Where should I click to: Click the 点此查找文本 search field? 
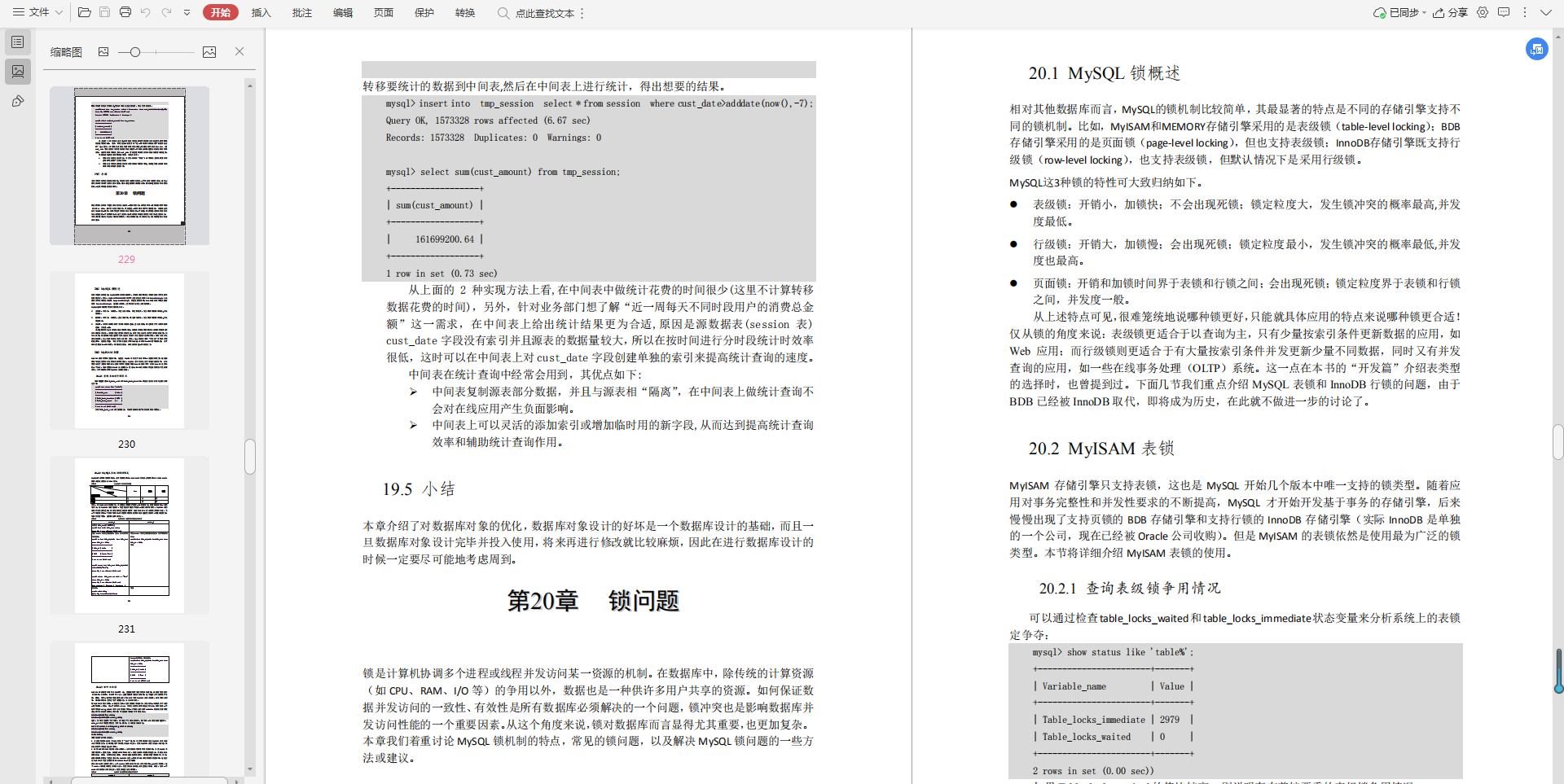545,14
